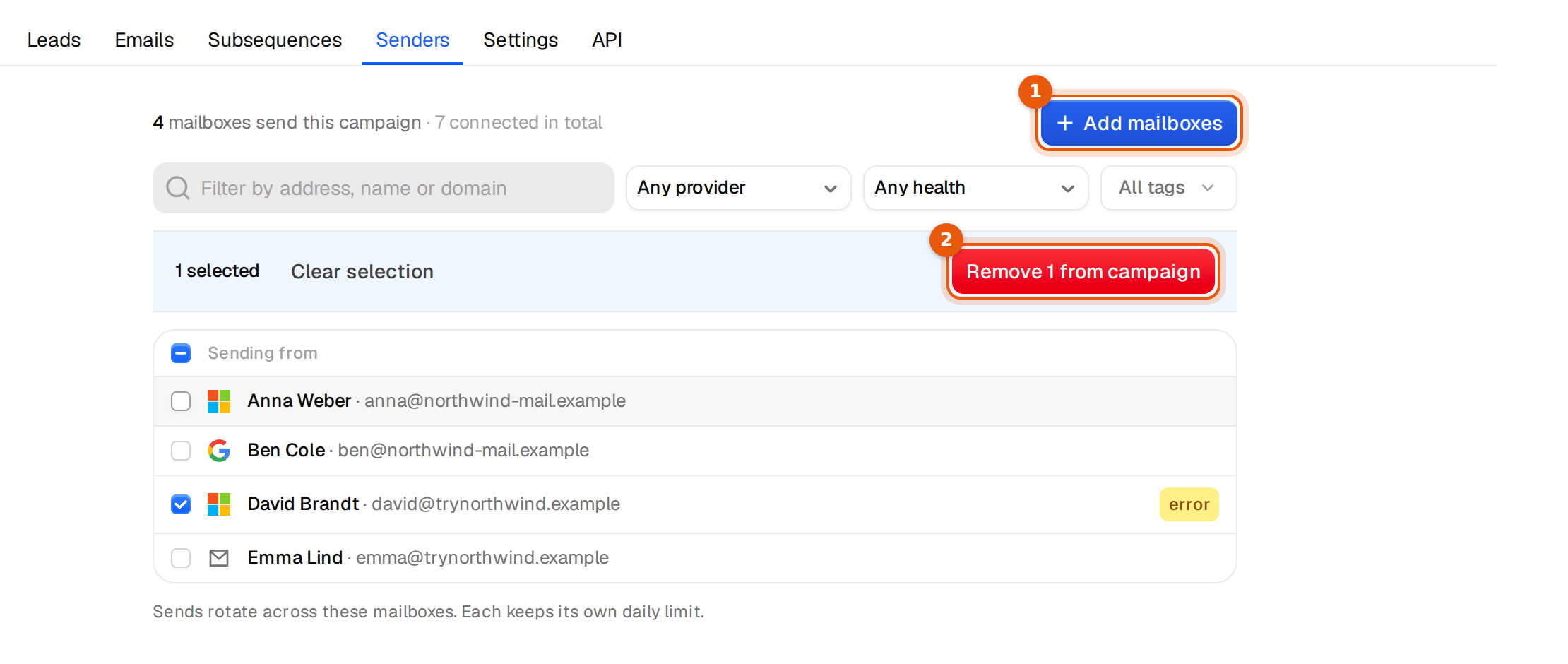Uncheck the David Brandt mailbox checkbox
The image size is (1568, 664).
click(x=181, y=504)
